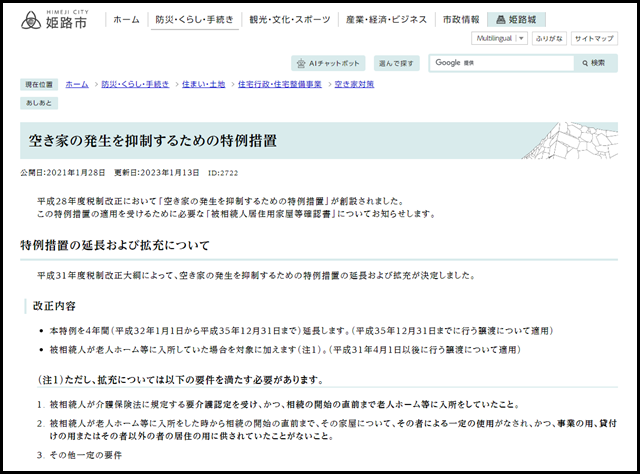Click the 検索 search button
Screen dimensions: 640x474
(596, 63)
